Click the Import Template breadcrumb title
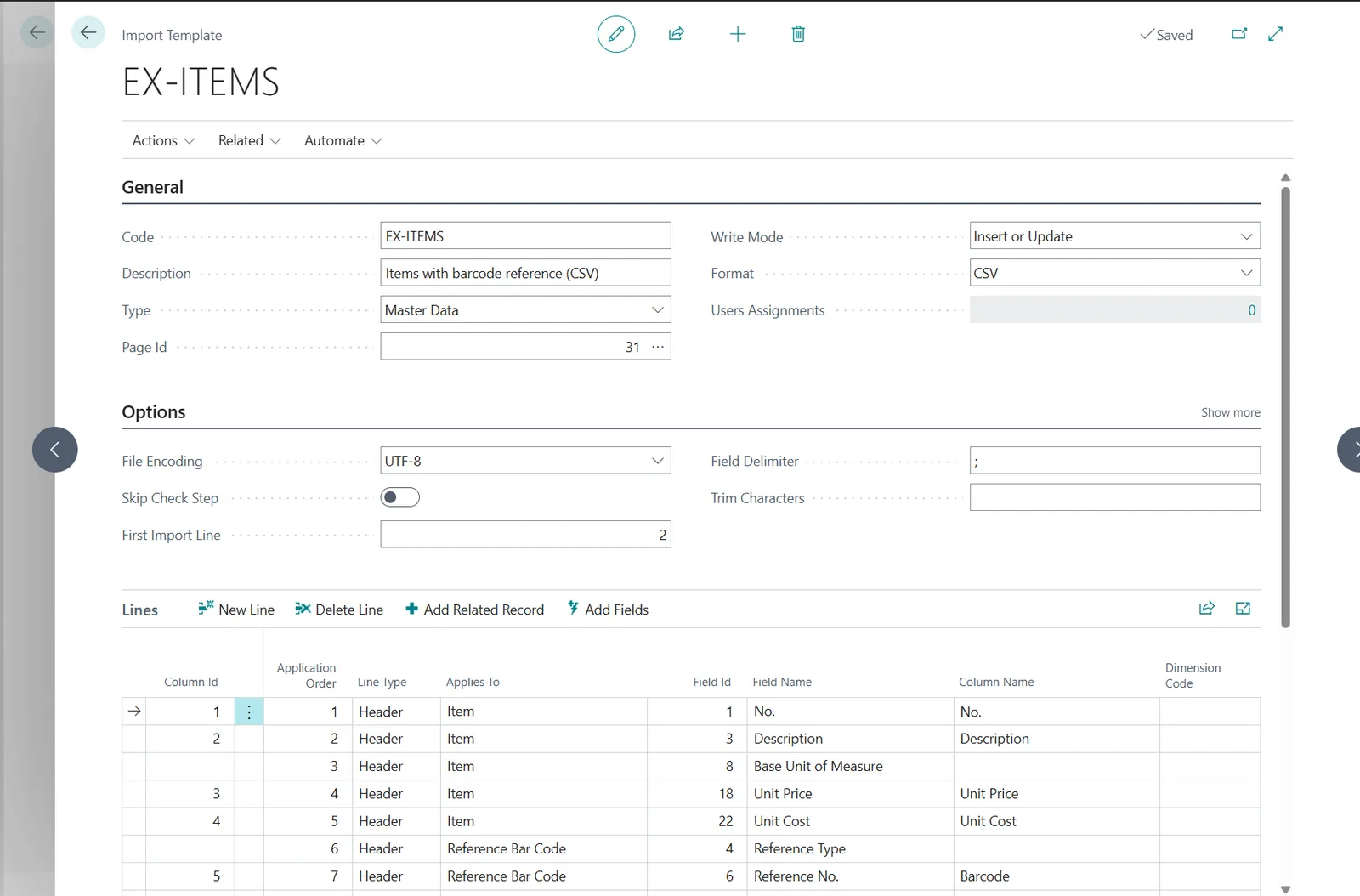1360x896 pixels. pyautogui.click(x=172, y=35)
